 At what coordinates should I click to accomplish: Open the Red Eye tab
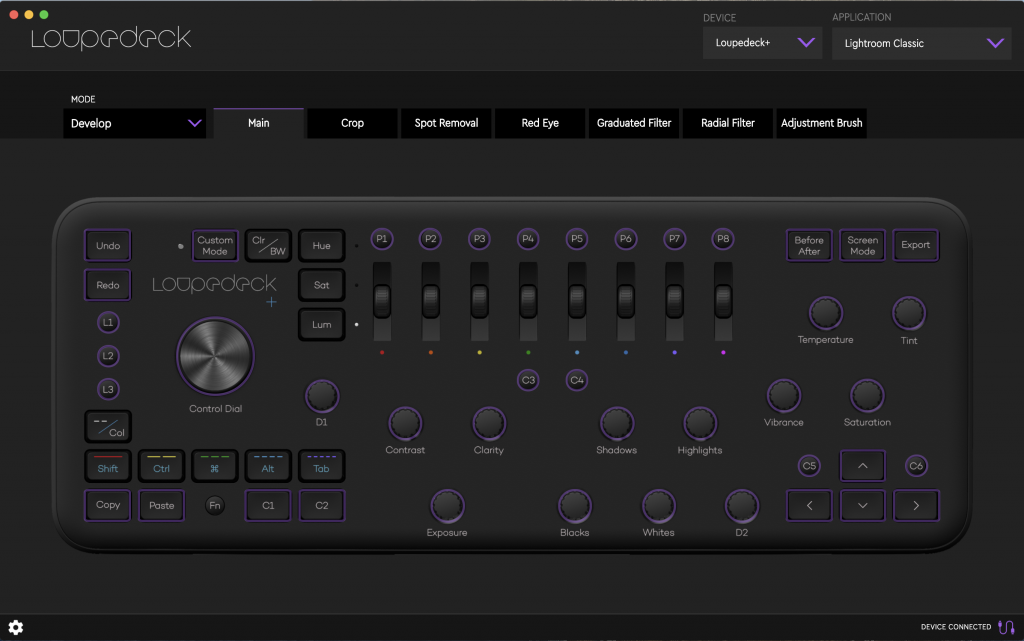540,123
